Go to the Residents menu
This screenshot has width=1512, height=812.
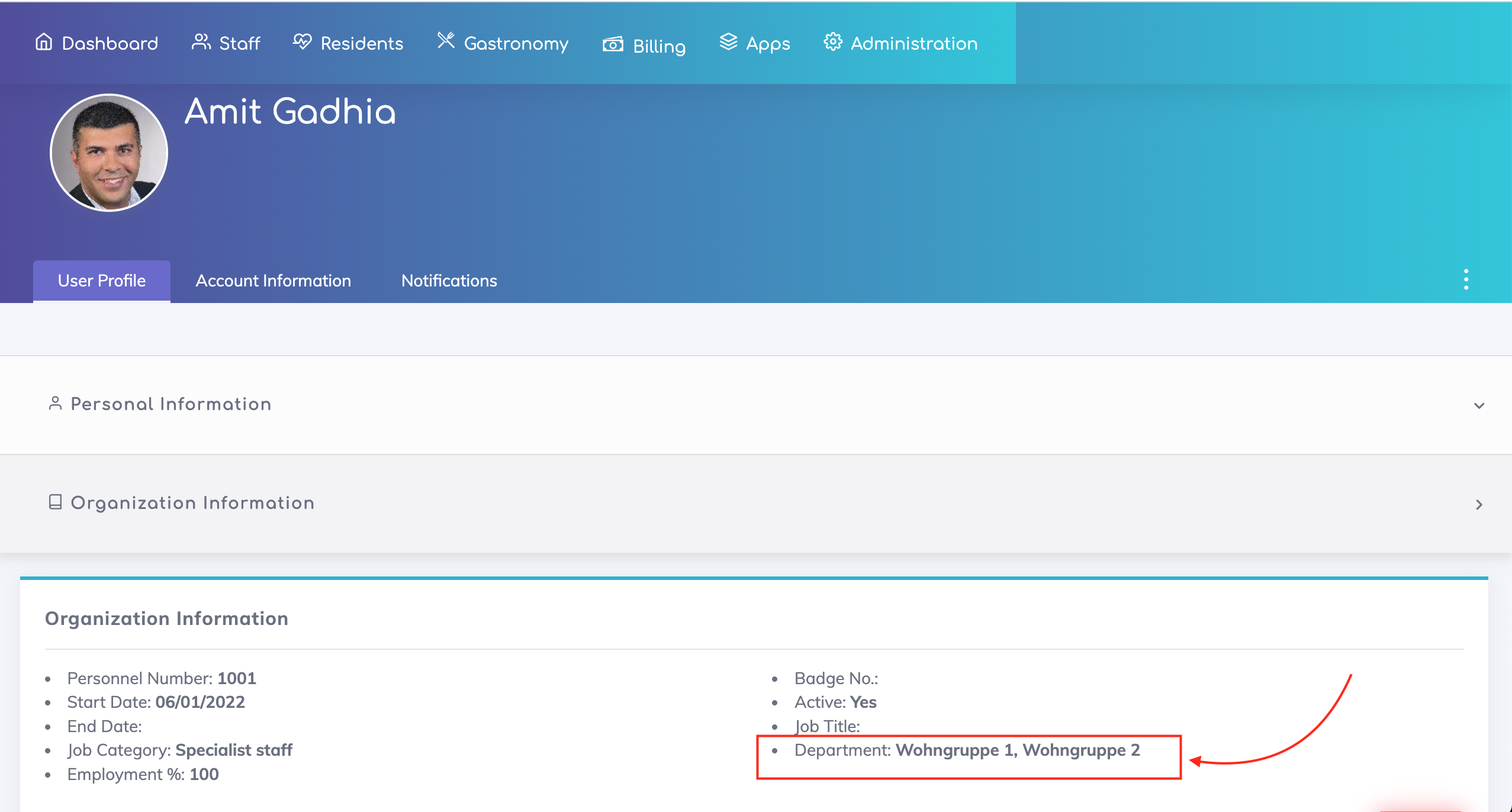361,43
